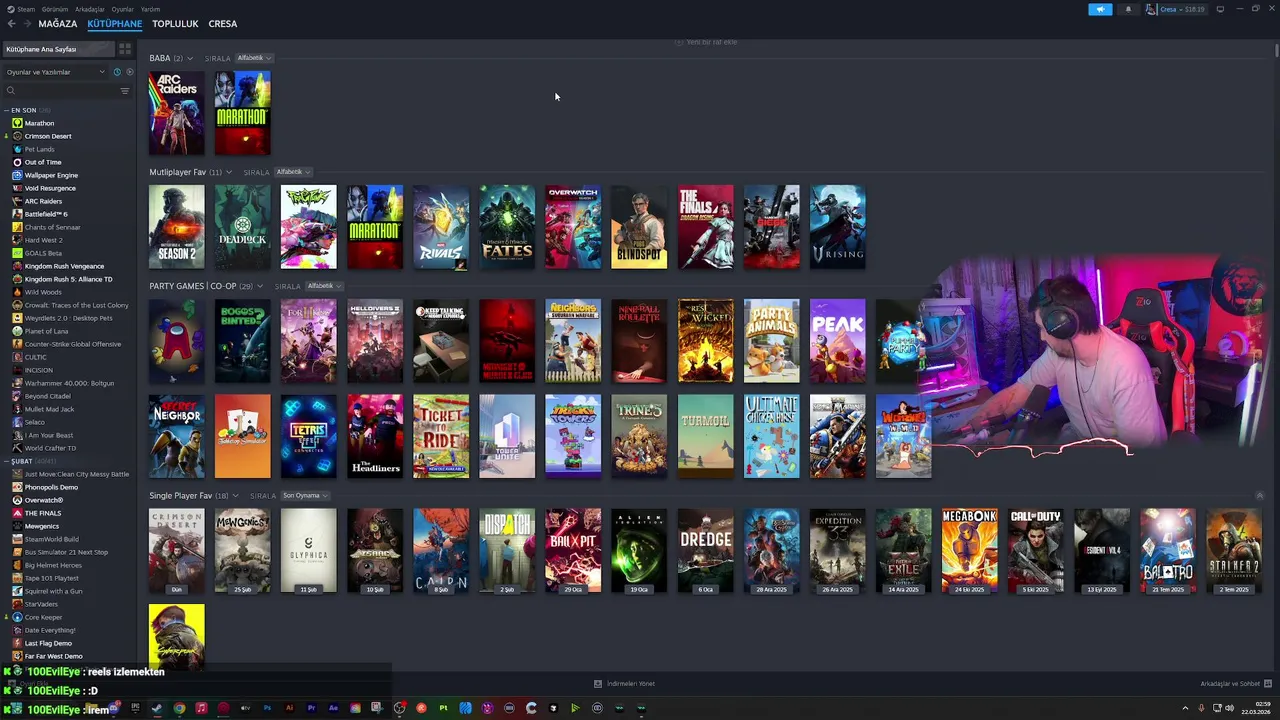Collapse the EN SON sidebar group
The width and height of the screenshot is (1280, 720).
pyautogui.click(x=6, y=110)
